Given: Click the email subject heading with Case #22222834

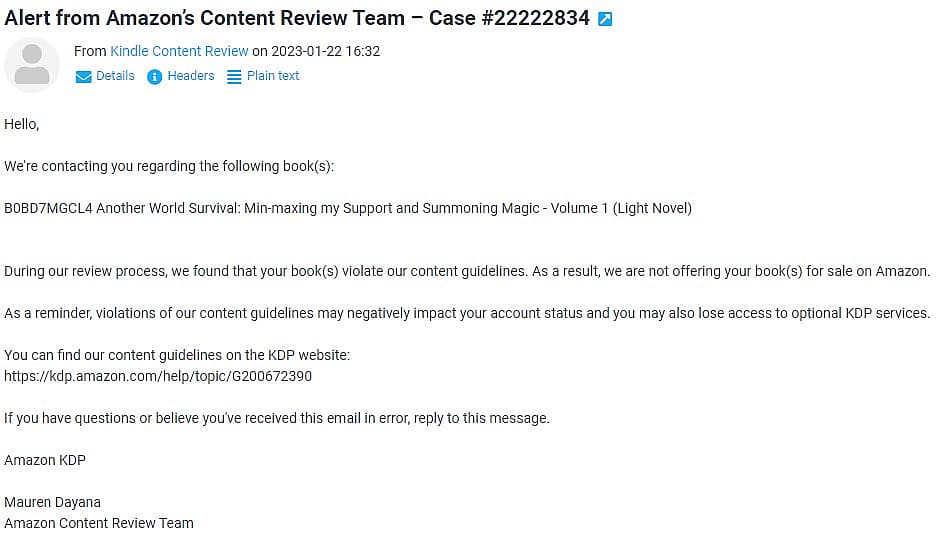Looking at the screenshot, I should click(x=297, y=18).
